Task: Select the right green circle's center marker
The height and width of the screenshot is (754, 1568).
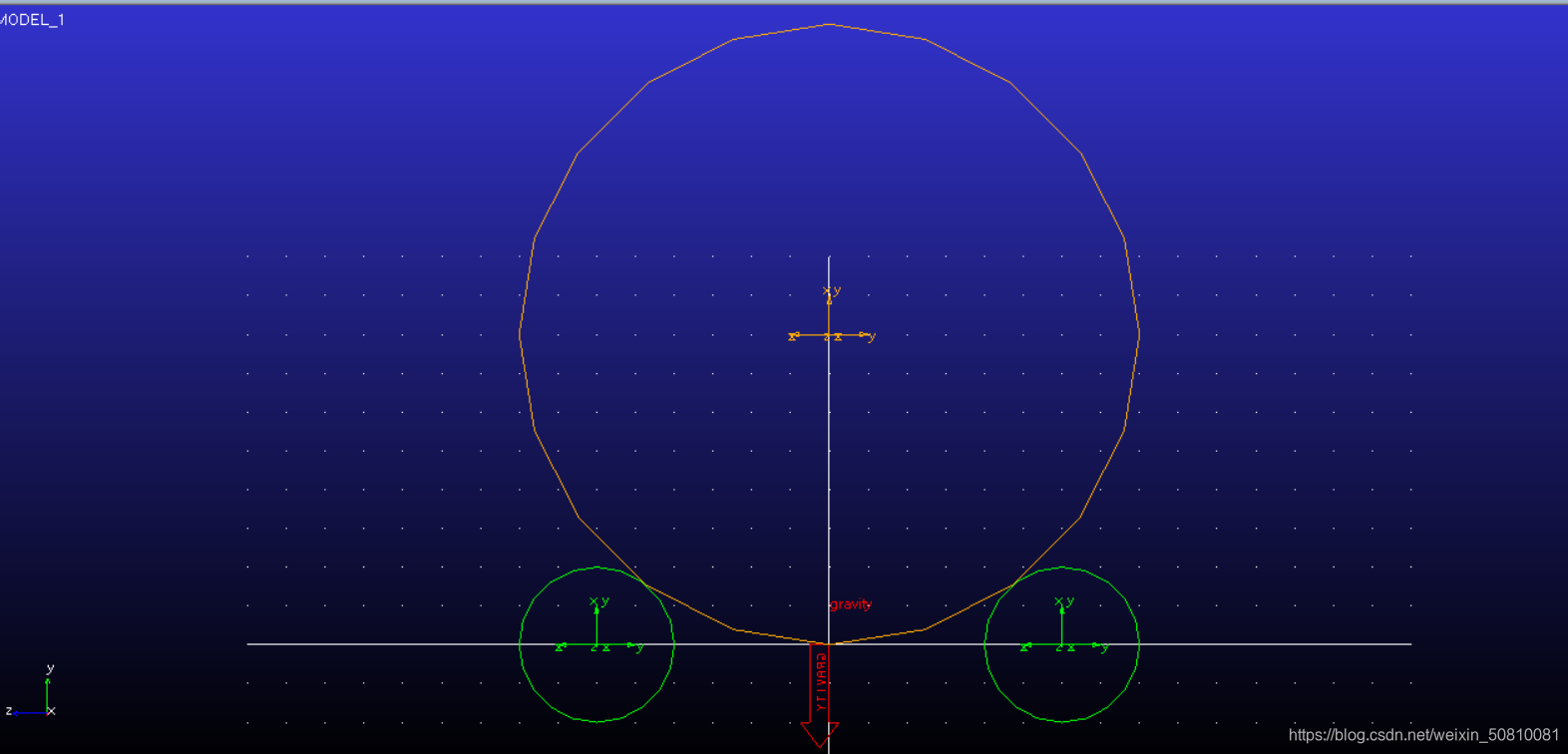Action: [x=1061, y=646]
